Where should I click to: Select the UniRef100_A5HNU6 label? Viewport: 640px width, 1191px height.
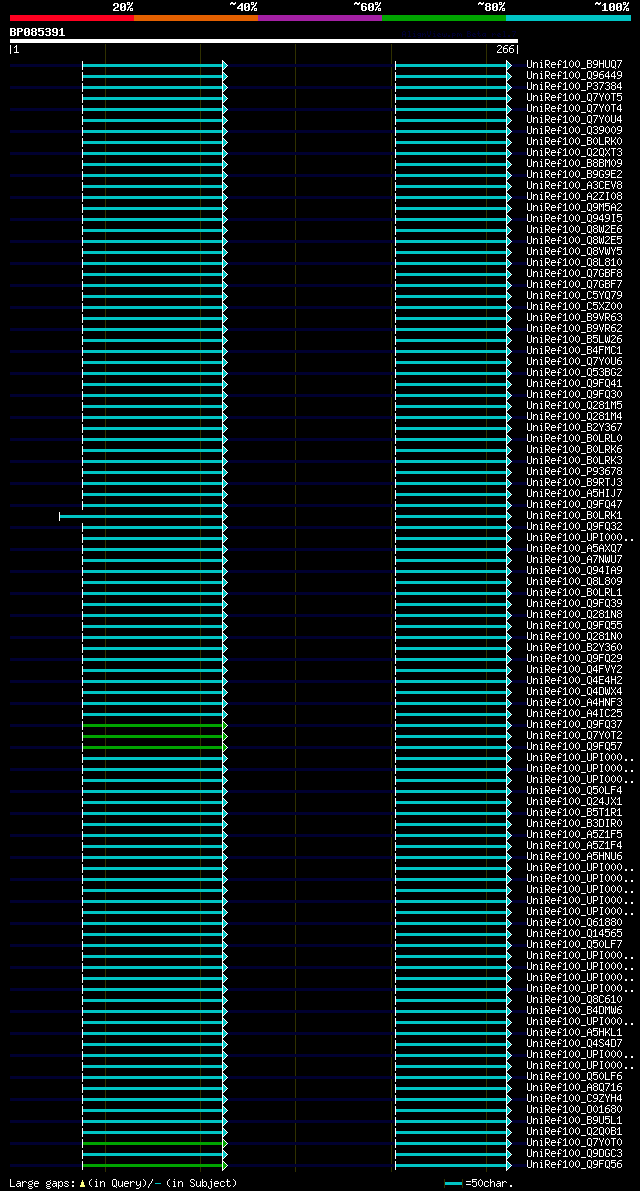tap(574, 857)
